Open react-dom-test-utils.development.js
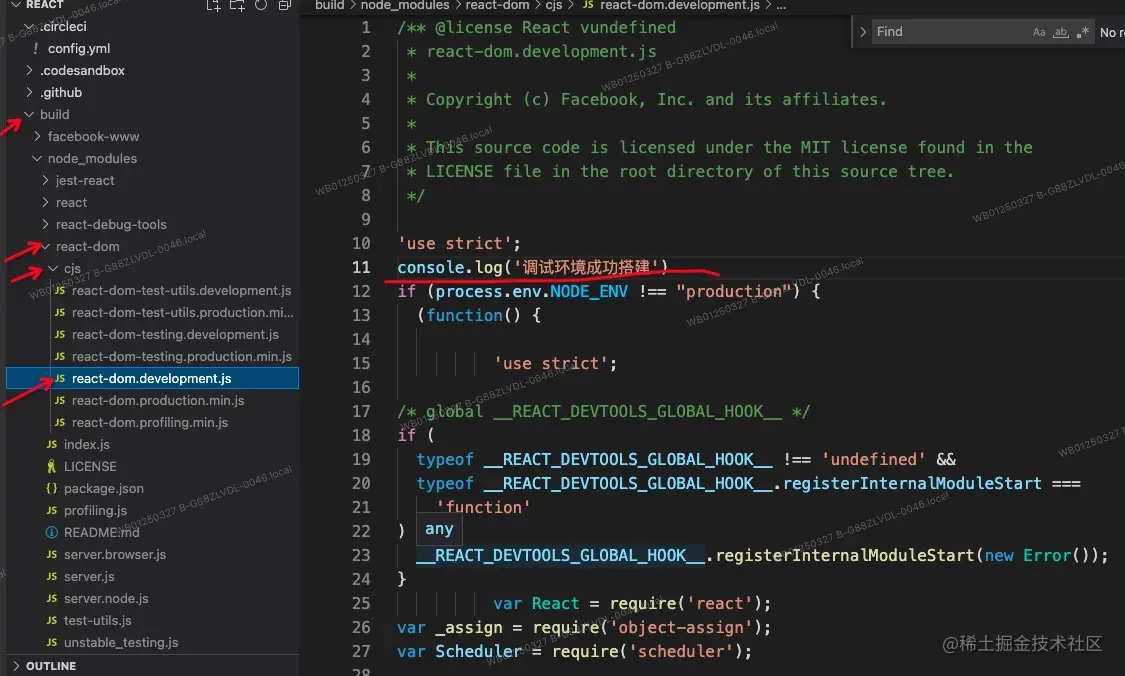 click(182, 291)
